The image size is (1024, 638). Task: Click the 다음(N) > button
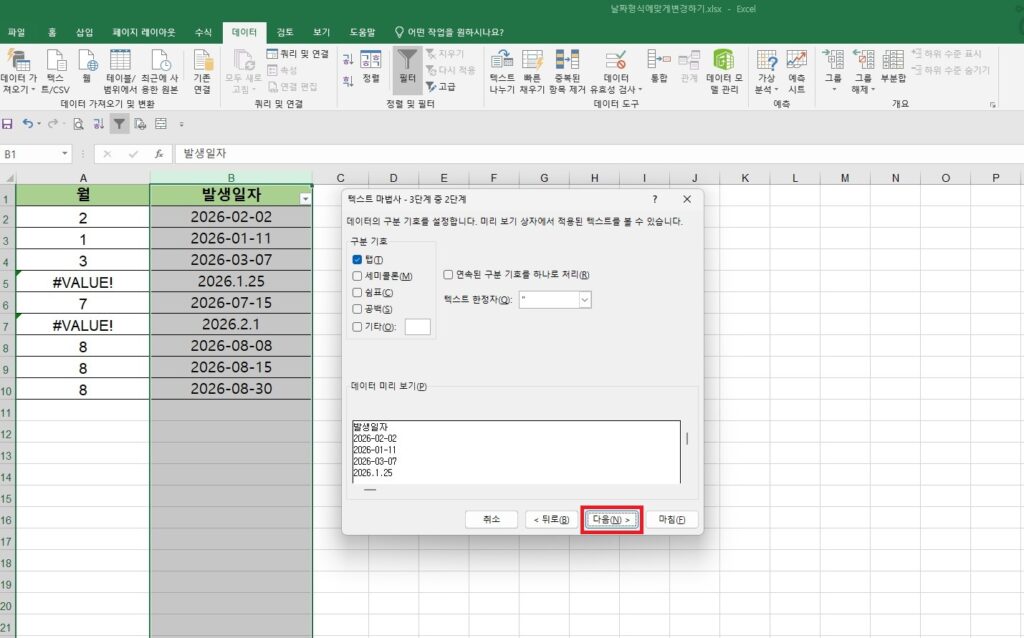(x=611, y=520)
